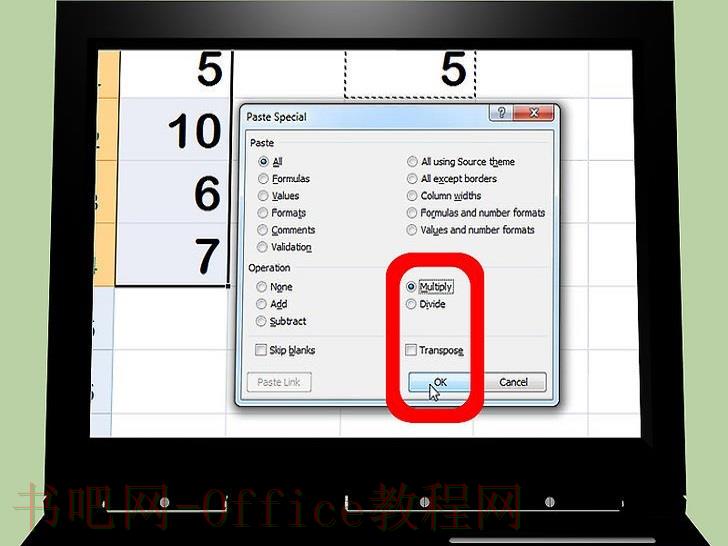Select the top-left cell containing 5
Image resolution: width=728 pixels, height=546 pixels.
coord(176,74)
